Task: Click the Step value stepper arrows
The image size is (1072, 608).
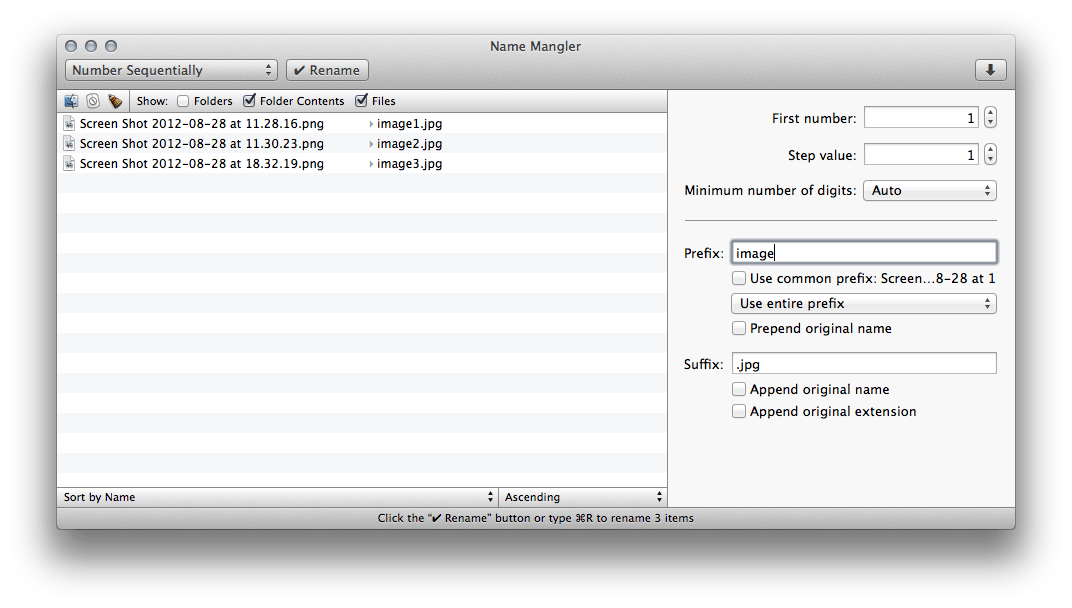Action: point(990,155)
